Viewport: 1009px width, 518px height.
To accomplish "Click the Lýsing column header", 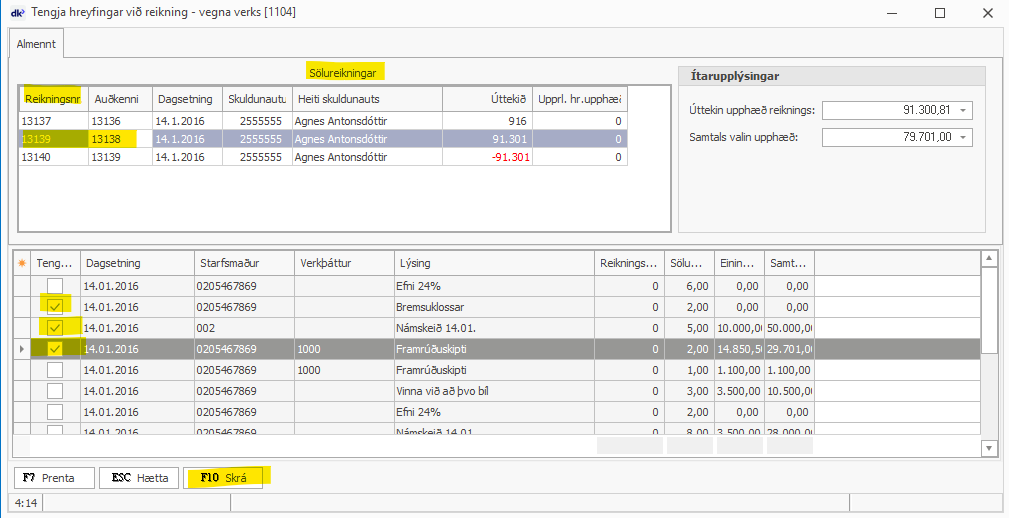I will [x=494, y=263].
